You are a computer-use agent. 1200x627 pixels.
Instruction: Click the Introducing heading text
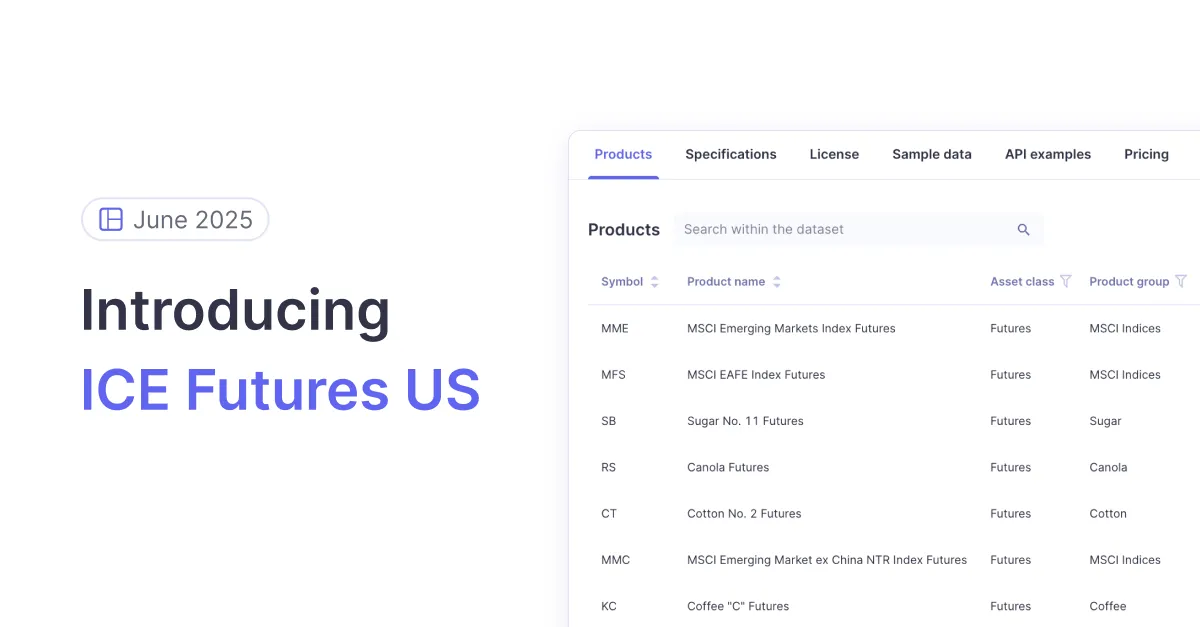[236, 310]
